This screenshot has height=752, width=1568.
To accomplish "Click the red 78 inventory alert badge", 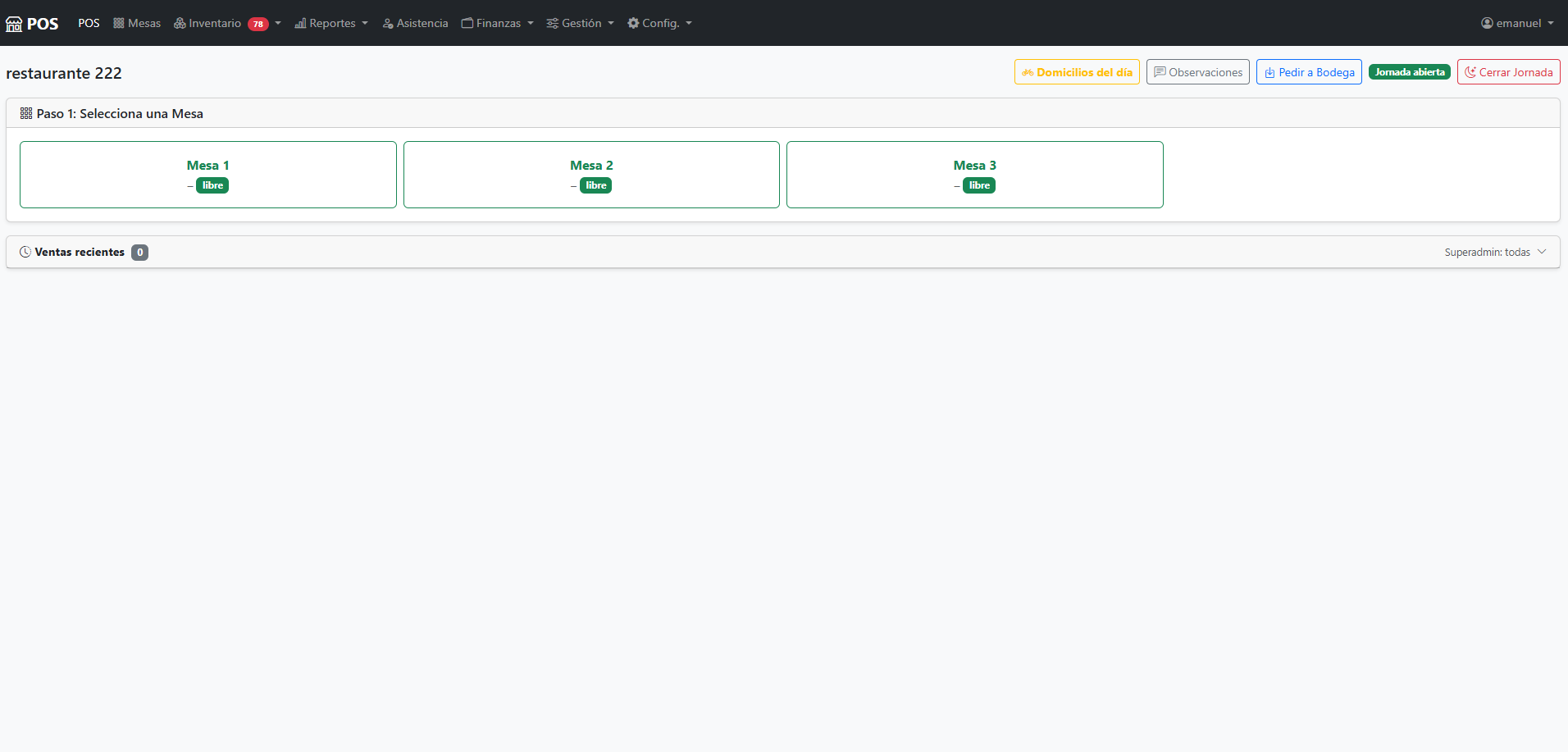I will (x=258, y=24).
